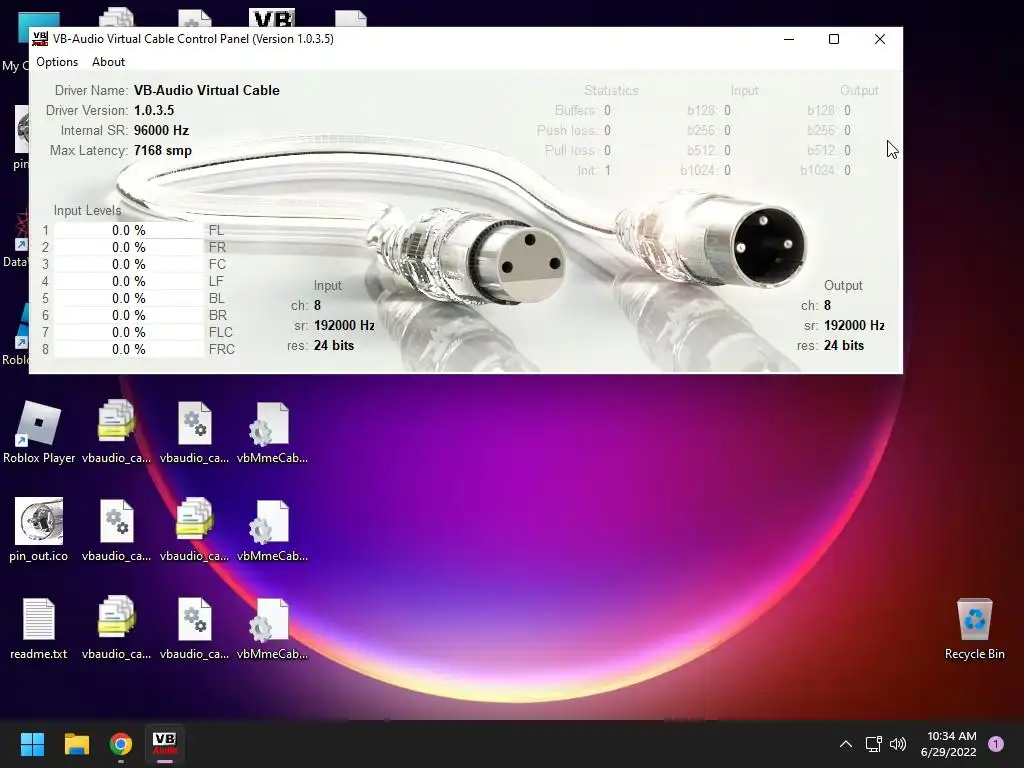Select vbaudio_ca... icon right beside readme.txt
The image size is (1024, 768).
(x=116, y=628)
